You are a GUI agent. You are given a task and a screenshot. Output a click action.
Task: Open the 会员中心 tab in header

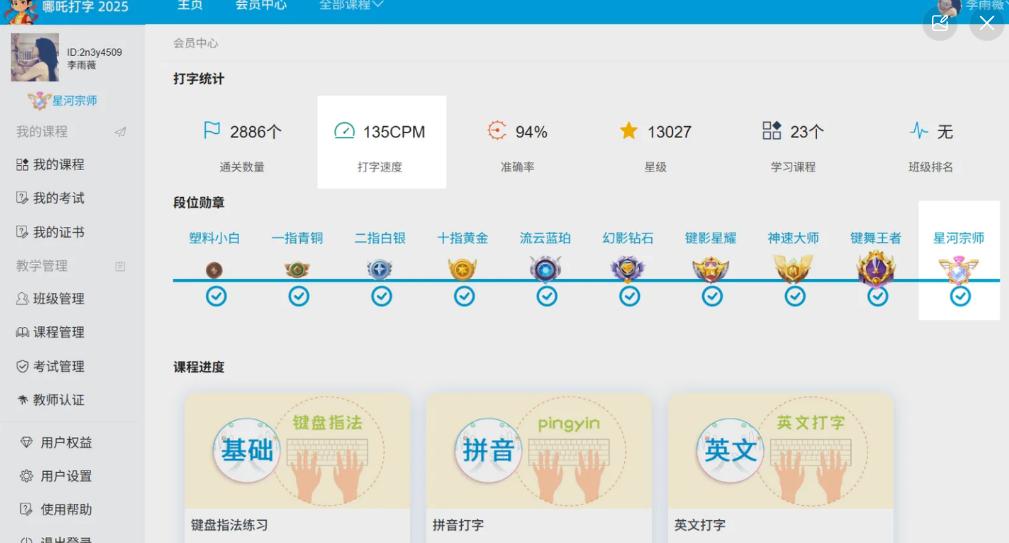click(260, 6)
